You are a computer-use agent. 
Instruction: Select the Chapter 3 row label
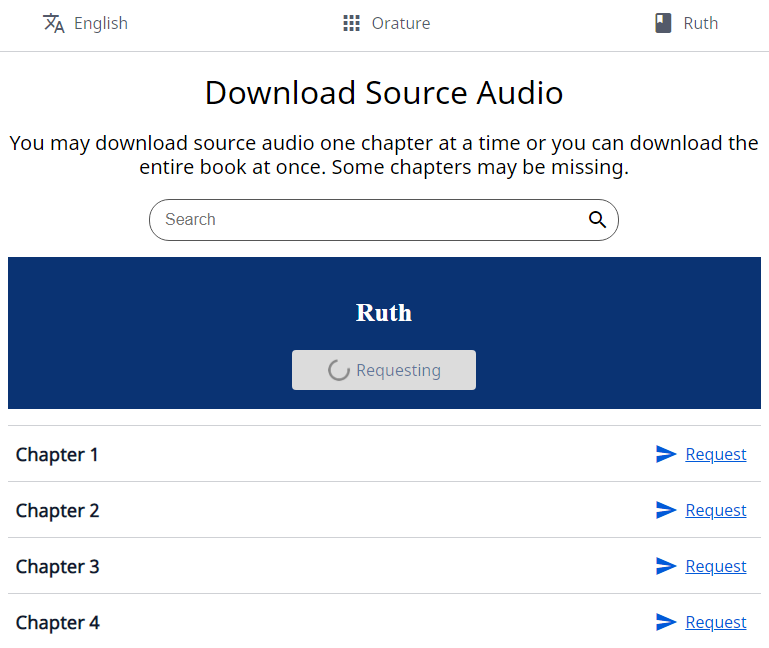point(57,567)
